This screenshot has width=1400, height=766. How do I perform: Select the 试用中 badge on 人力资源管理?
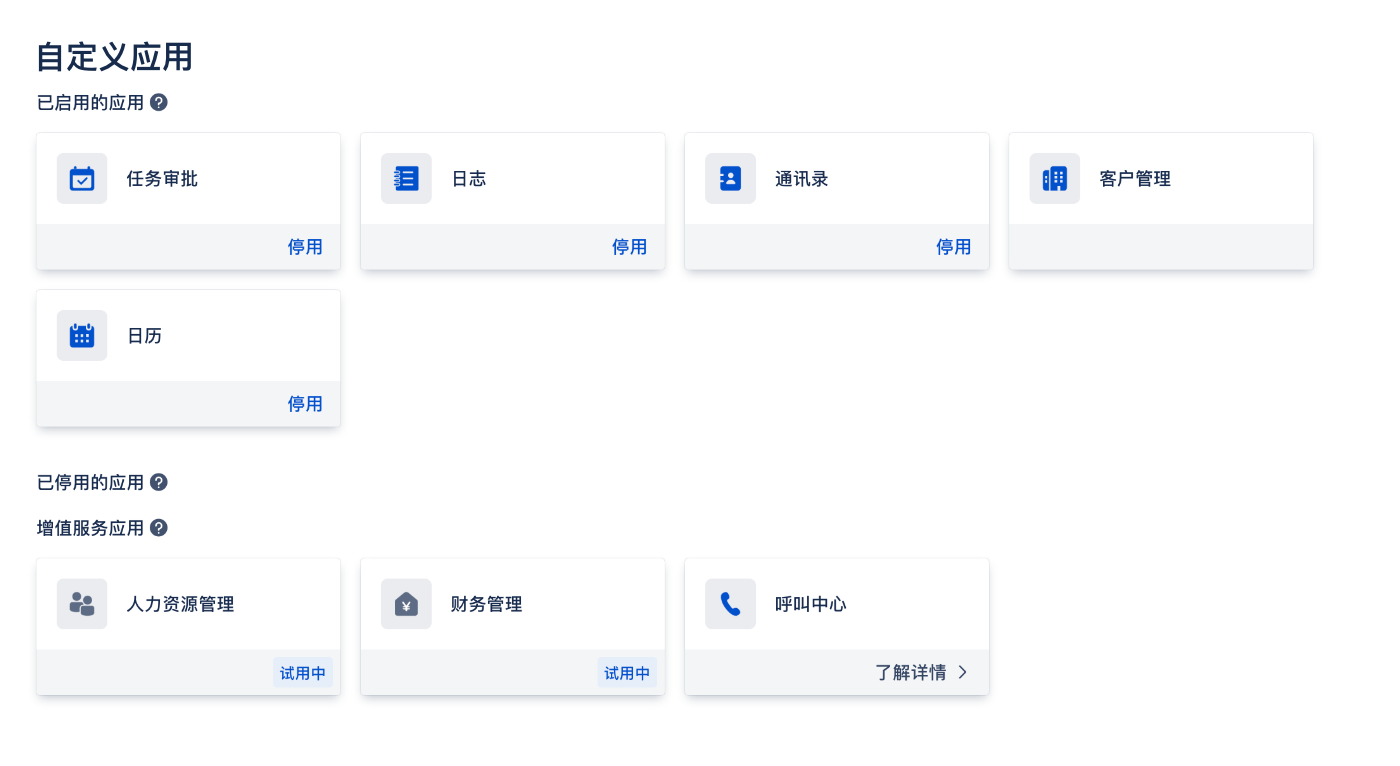303,673
